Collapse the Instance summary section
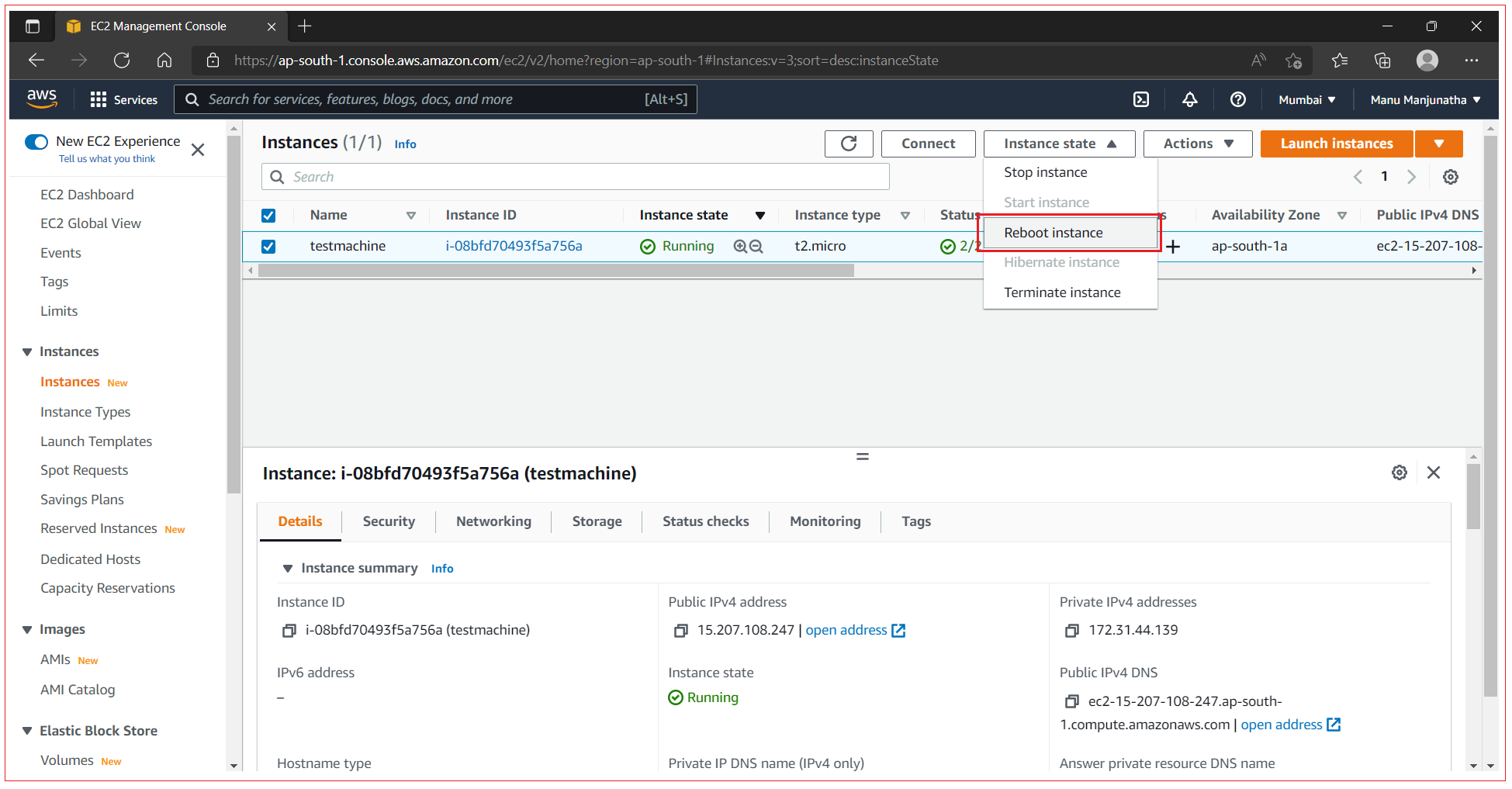Screen dimensions: 1512x789 (288, 567)
